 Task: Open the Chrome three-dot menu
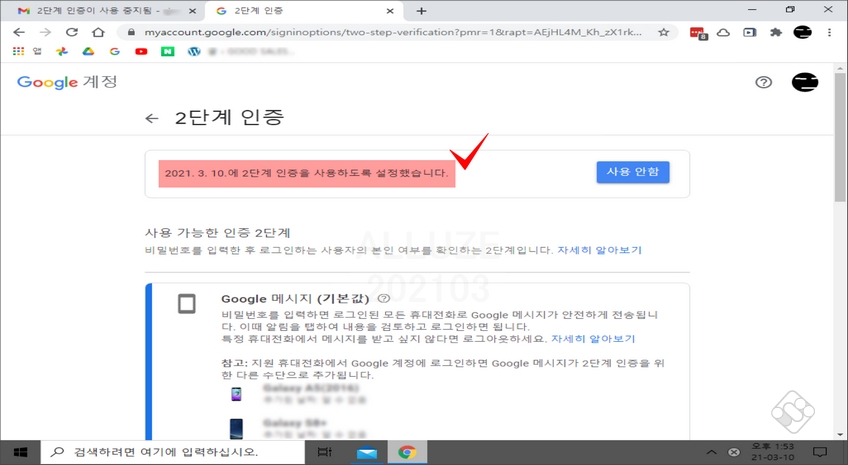829,32
